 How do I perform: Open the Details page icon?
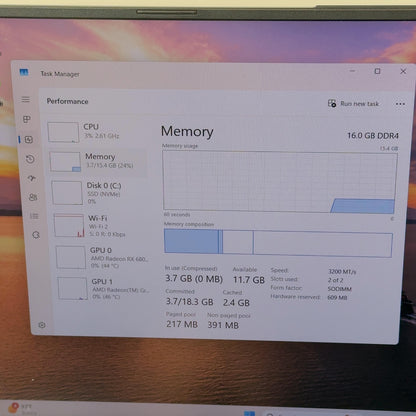(x=34, y=216)
